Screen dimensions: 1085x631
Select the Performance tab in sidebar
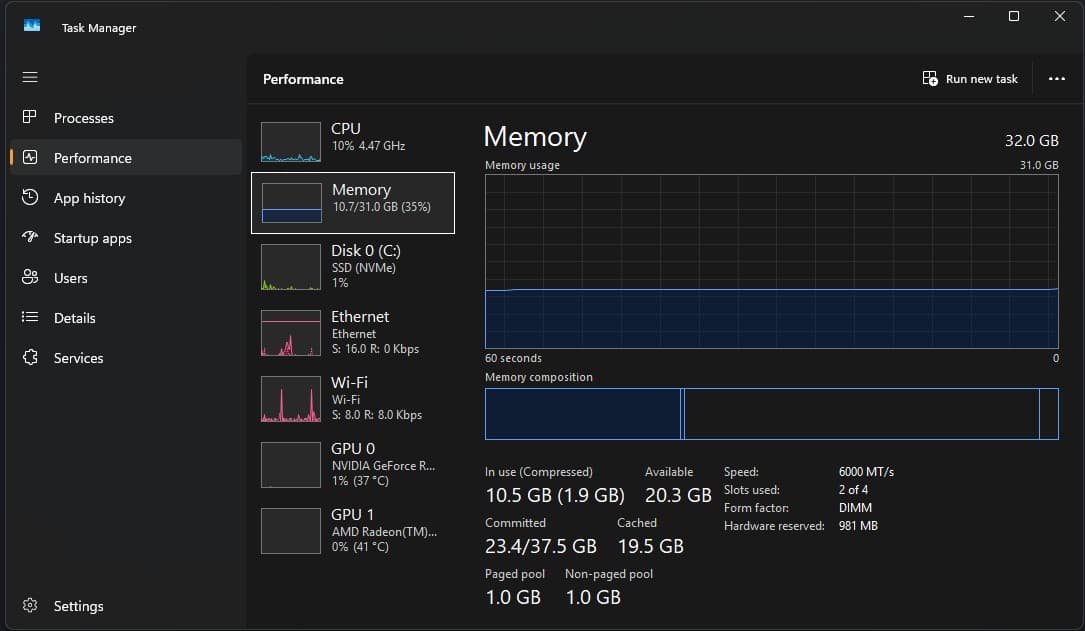tap(92, 158)
